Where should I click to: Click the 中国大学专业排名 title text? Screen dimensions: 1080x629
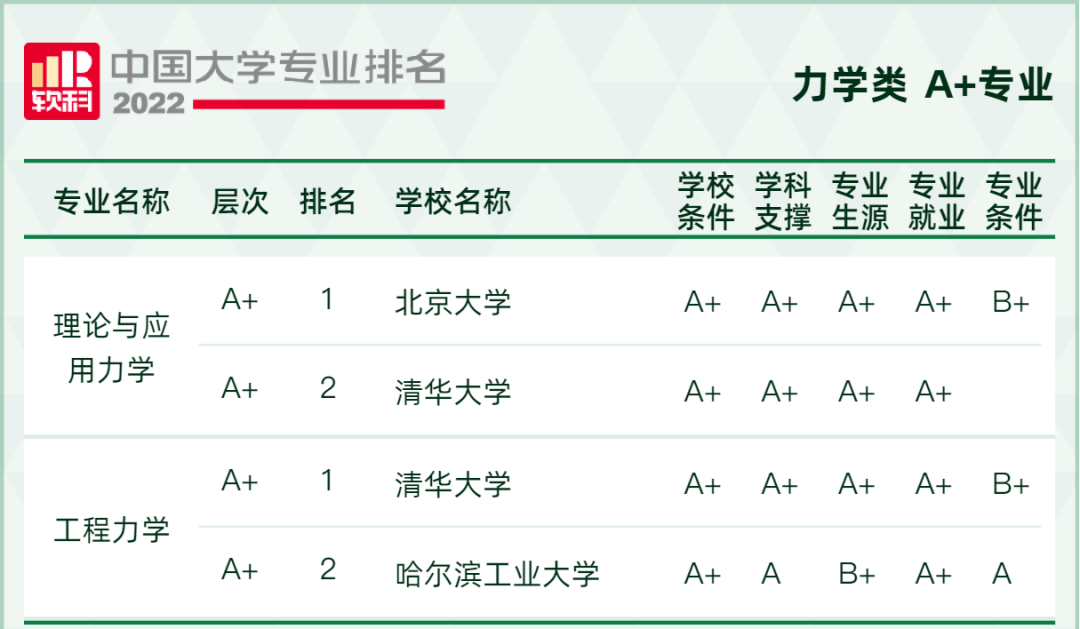click(278, 66)
